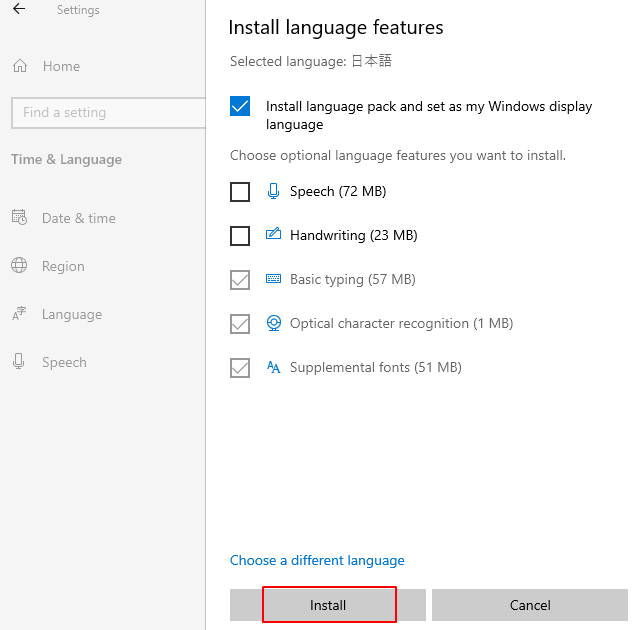Click Choose a different language link
The height and width of the screenshot is (630, 642).
pos(317,560)
